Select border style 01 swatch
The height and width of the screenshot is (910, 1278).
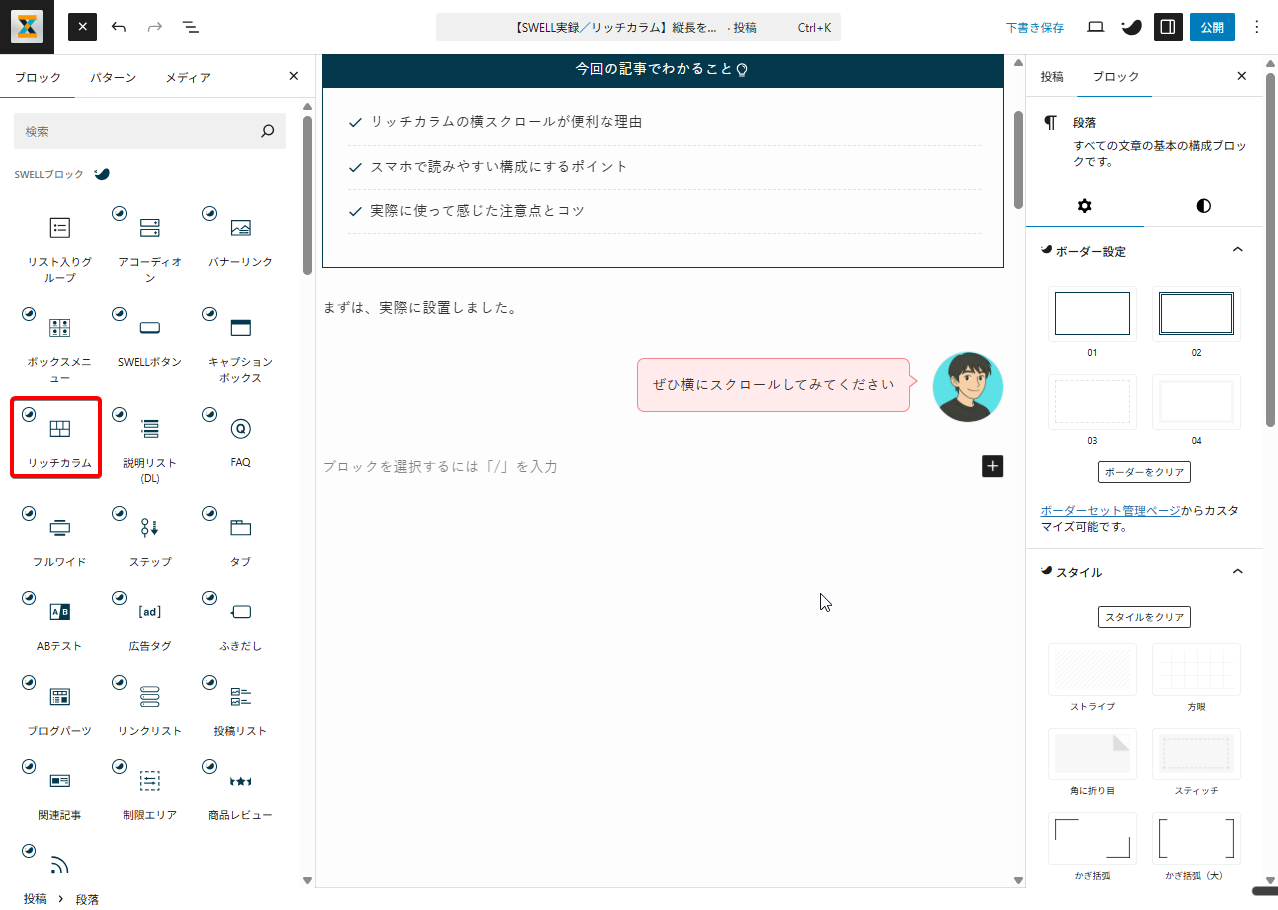pos(1092,314)
